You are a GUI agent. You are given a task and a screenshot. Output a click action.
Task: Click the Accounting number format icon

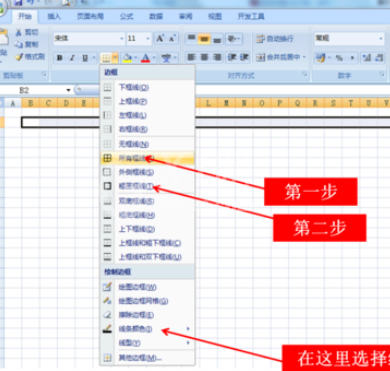320,58
